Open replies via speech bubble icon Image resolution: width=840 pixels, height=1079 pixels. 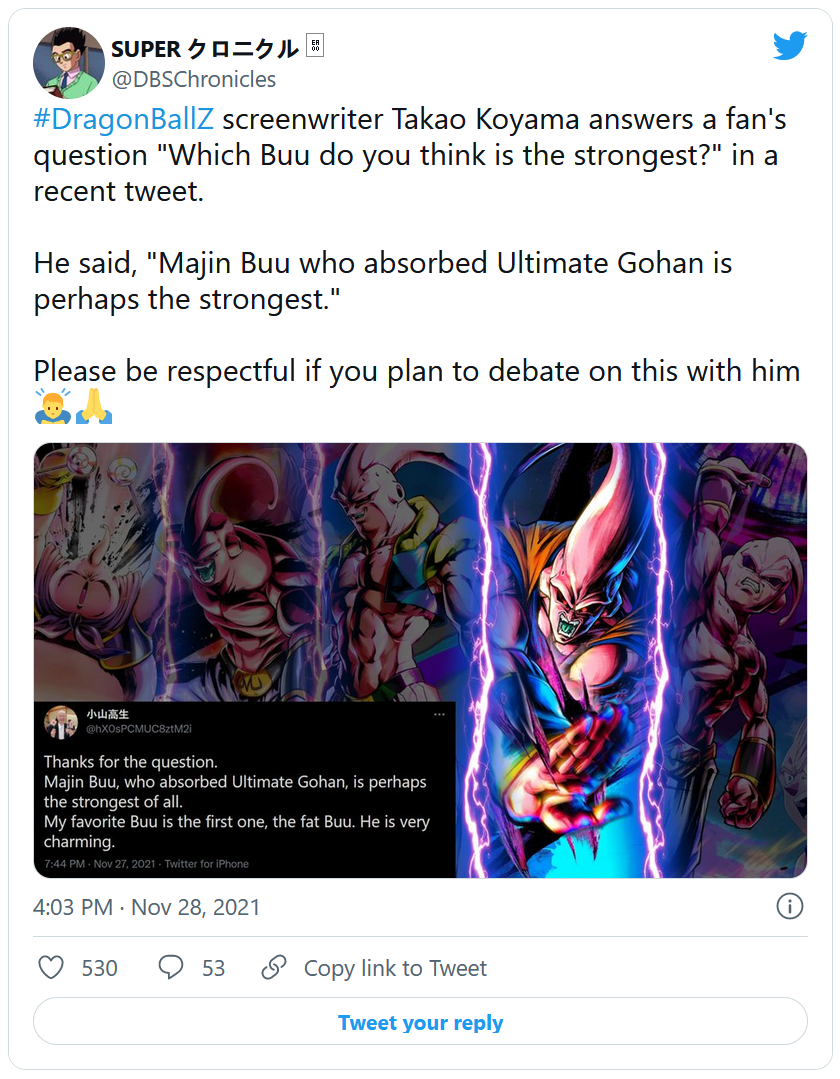pos(171,968)
